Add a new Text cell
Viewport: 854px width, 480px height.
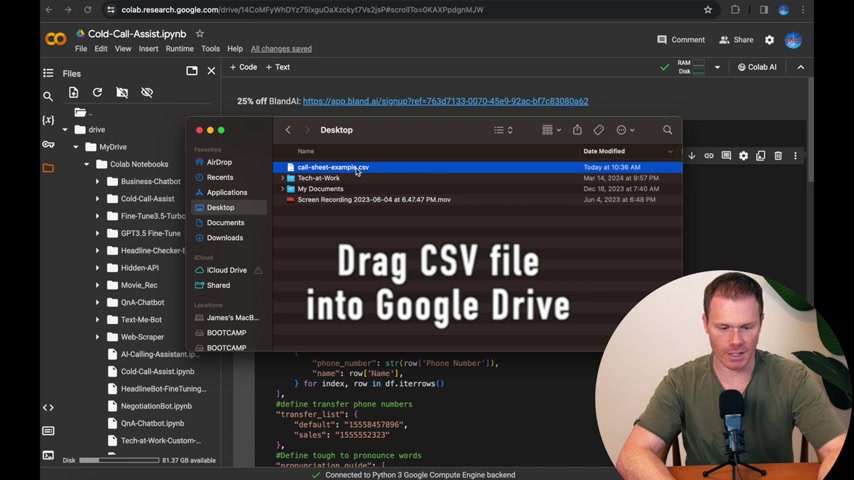pos(278,67)
